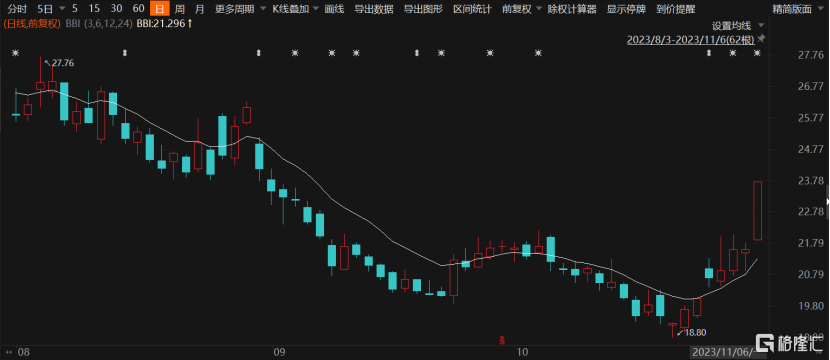The image size is (830, 360).
Task: Click the (日线,前复权) chart label
Action: point(31,24)
